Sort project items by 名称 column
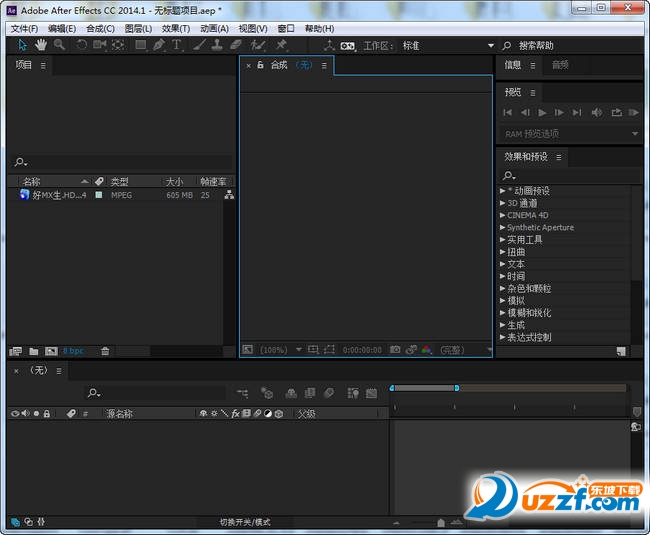The image size is (650, 535). [x=32, y=182]
